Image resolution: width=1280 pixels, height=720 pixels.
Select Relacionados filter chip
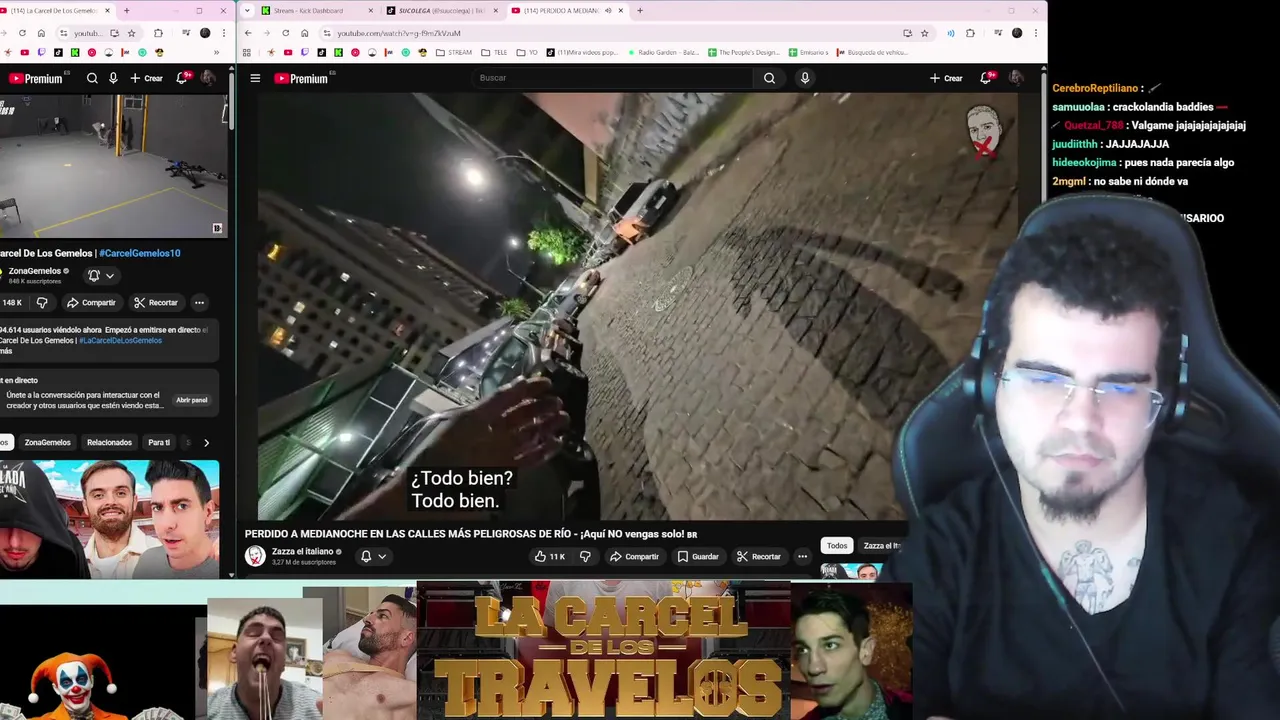109,442
